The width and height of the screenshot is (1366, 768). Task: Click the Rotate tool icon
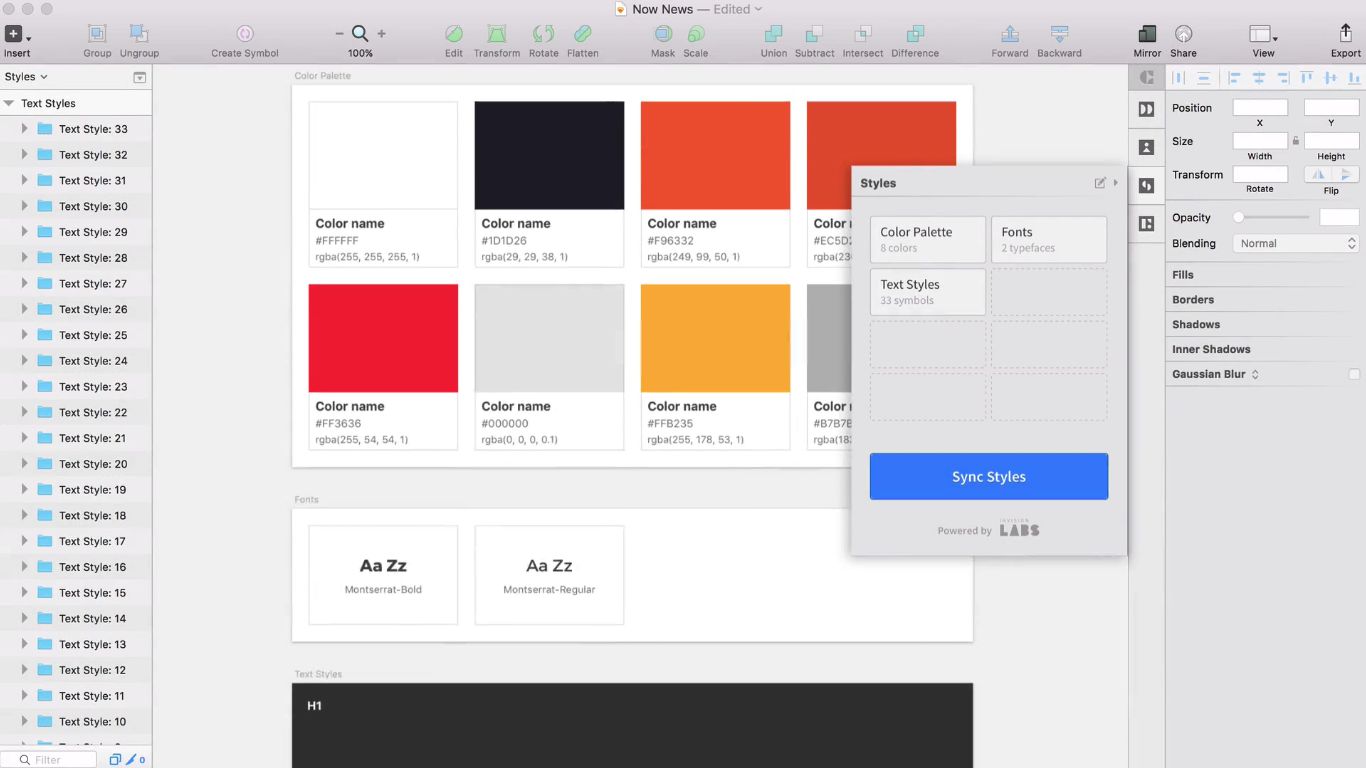(543, 34)
